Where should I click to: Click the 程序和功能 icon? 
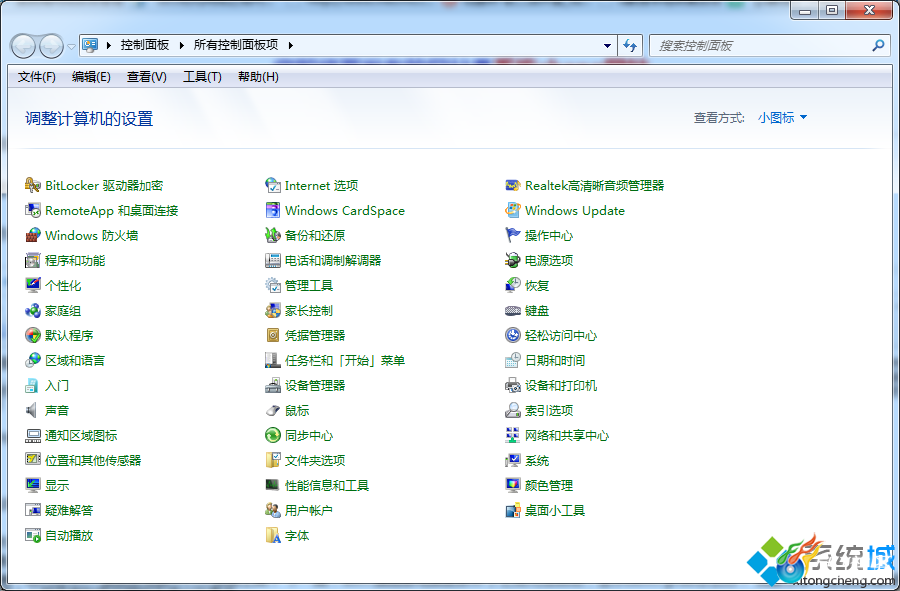pyautogui.click(x=33, y=260)
